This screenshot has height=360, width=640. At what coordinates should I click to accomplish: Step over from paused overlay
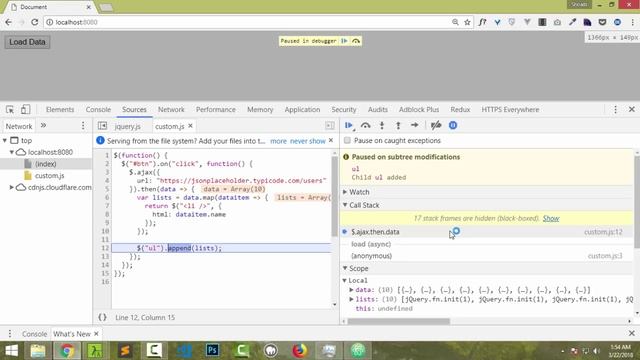[x=356, y=41]
